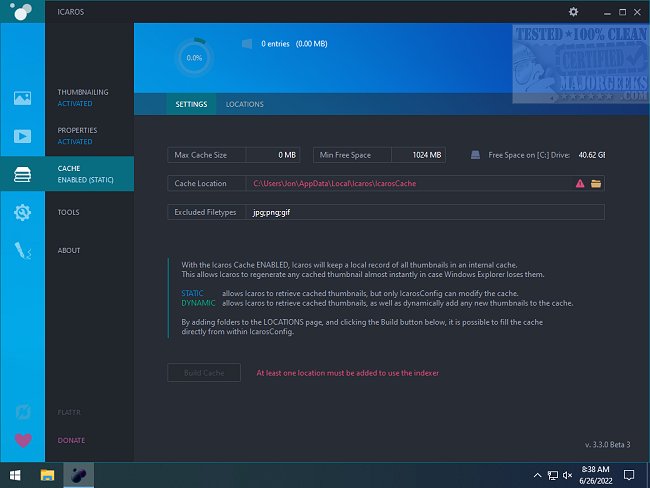This screenshot has height=488, width=650.
Task: Click the DONATE link
Action: pos(71,440)
